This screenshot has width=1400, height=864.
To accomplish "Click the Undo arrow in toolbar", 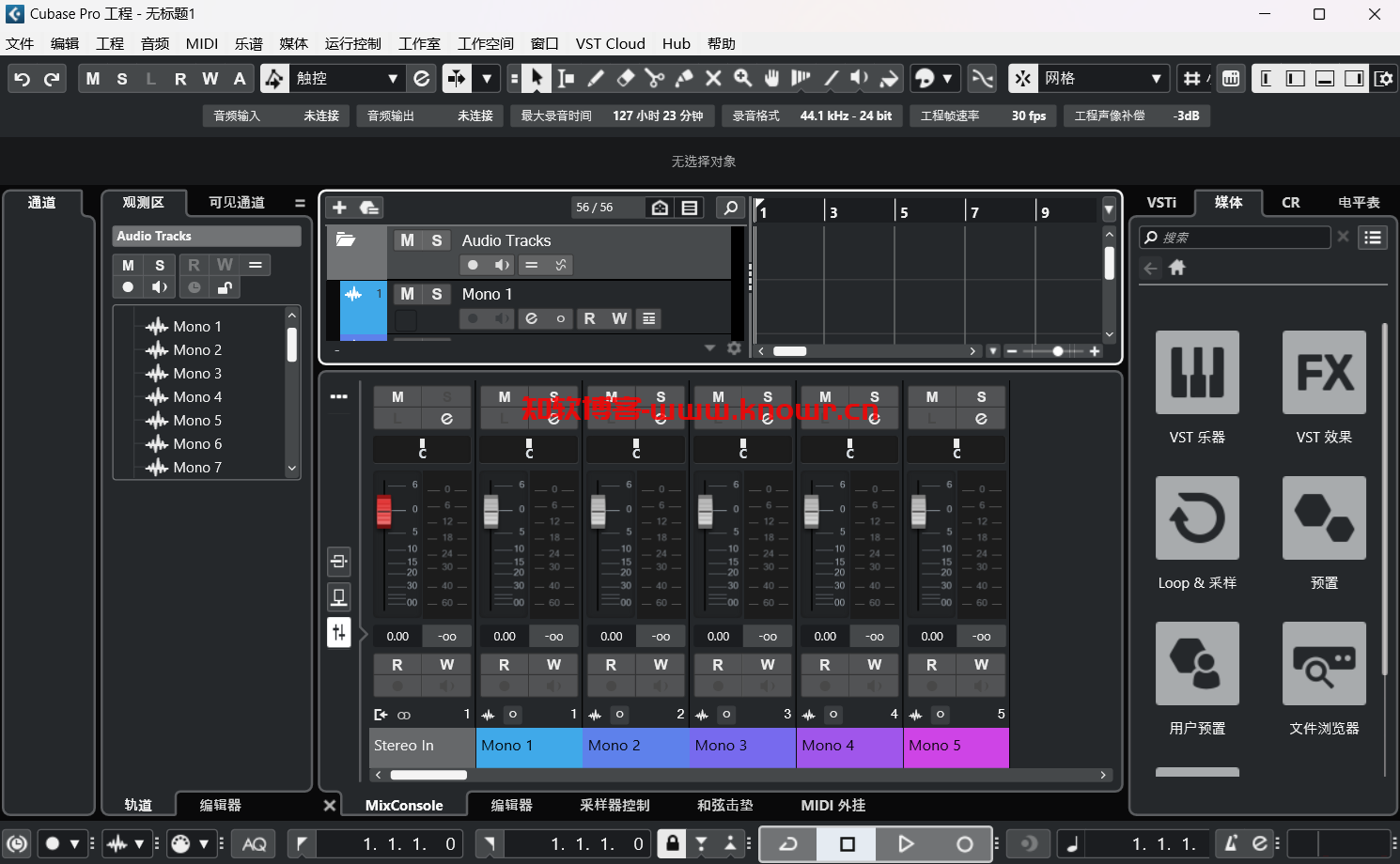I will tap(23, 79).
